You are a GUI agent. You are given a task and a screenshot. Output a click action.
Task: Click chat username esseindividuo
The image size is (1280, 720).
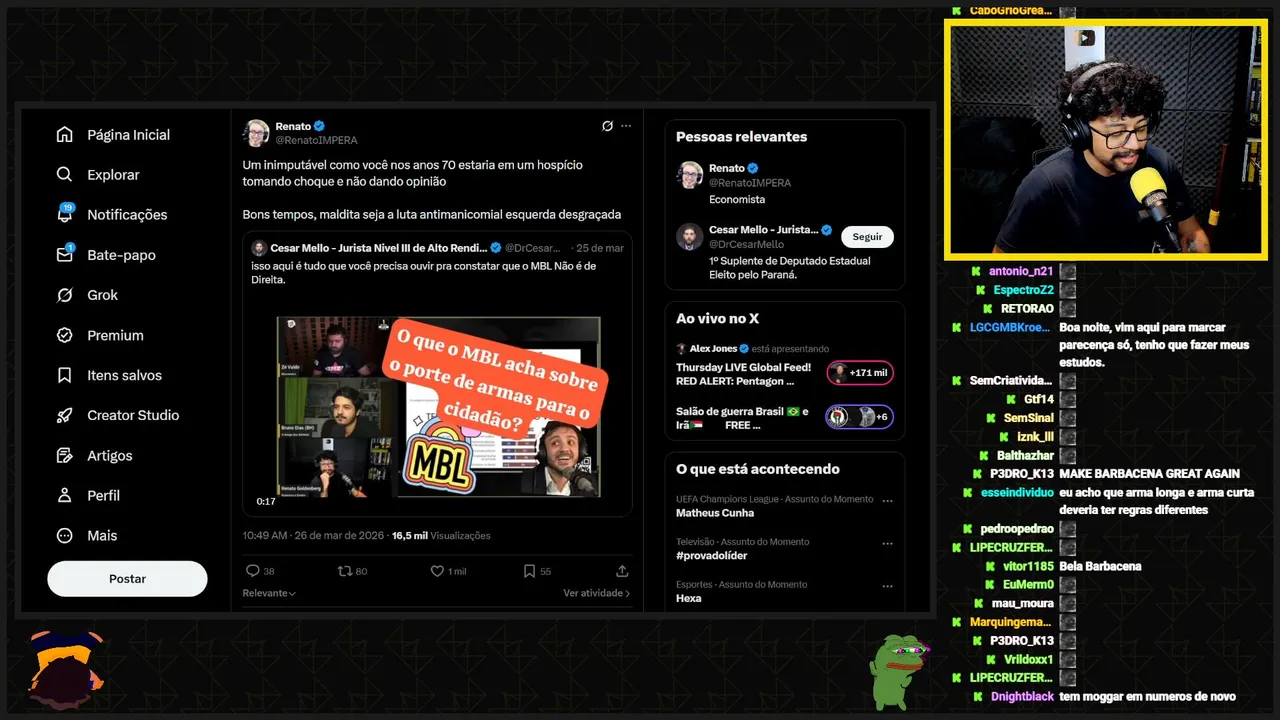click(x=1016, y=493)
